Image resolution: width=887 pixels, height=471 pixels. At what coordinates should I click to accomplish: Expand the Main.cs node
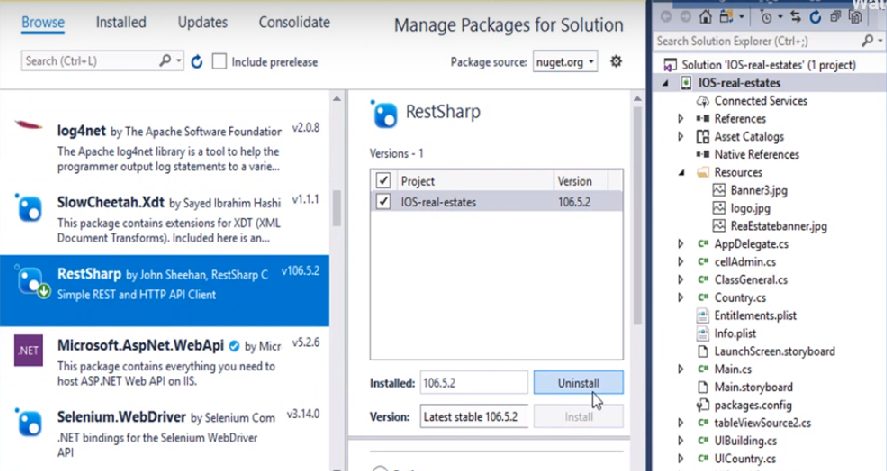click(681, 369)
